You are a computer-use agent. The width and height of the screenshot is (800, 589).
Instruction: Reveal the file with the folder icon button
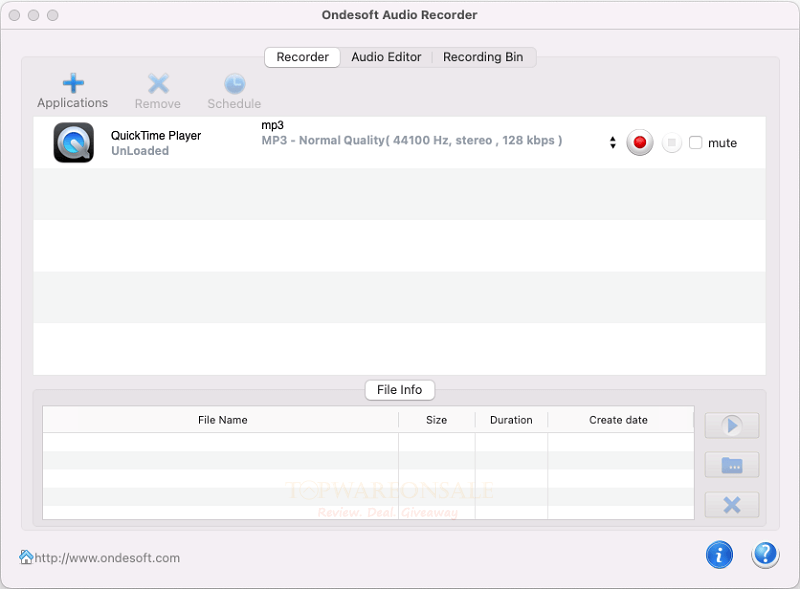[x=732, y=464]
